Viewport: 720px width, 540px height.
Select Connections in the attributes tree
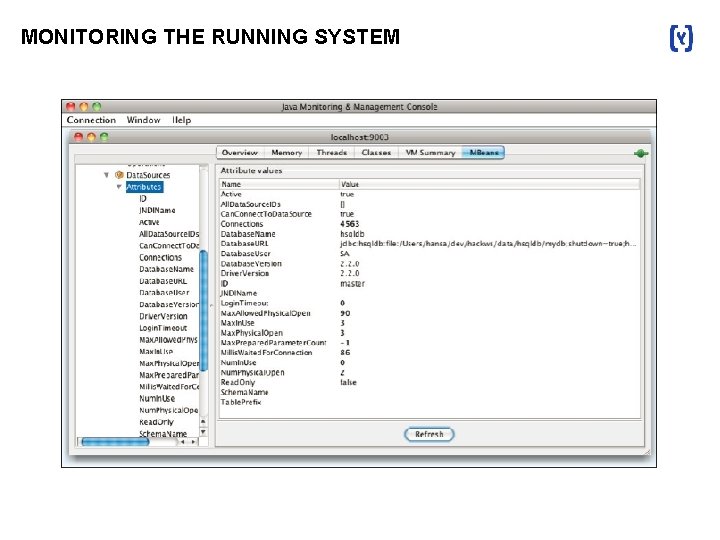point(160,258)
